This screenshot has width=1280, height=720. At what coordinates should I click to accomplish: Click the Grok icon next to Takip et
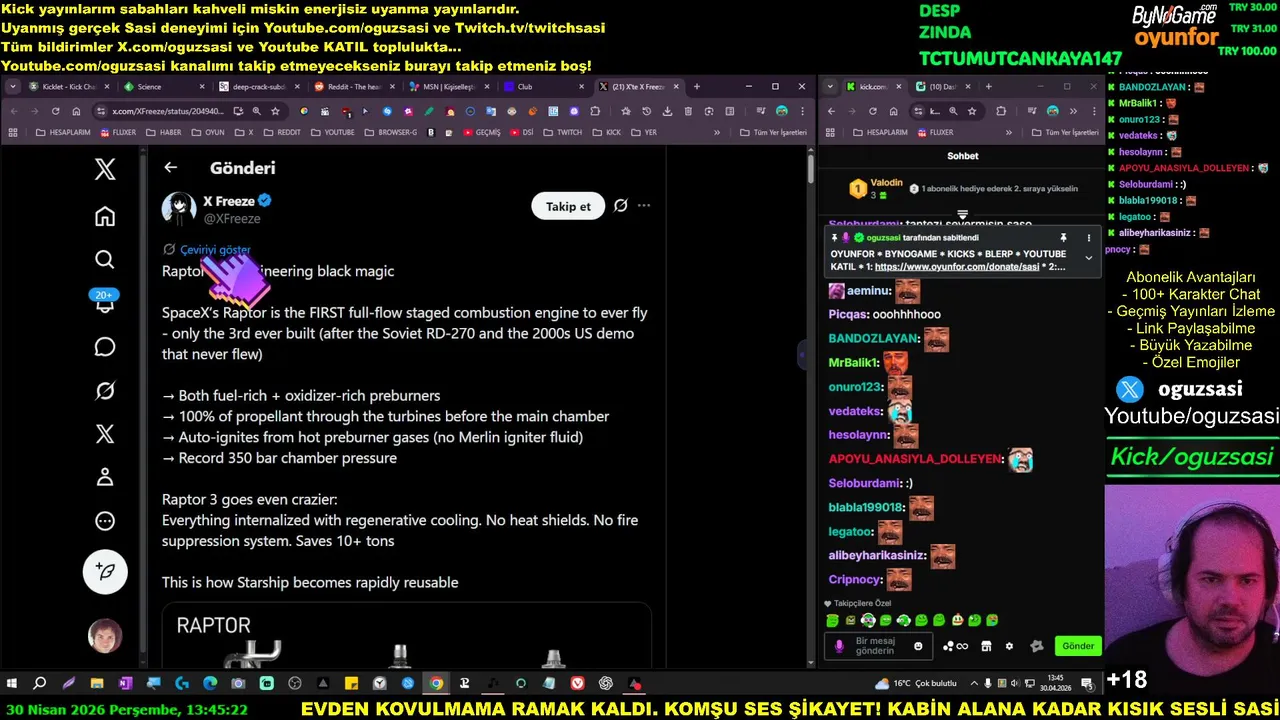pyautogui.click(x=620, y=206)
